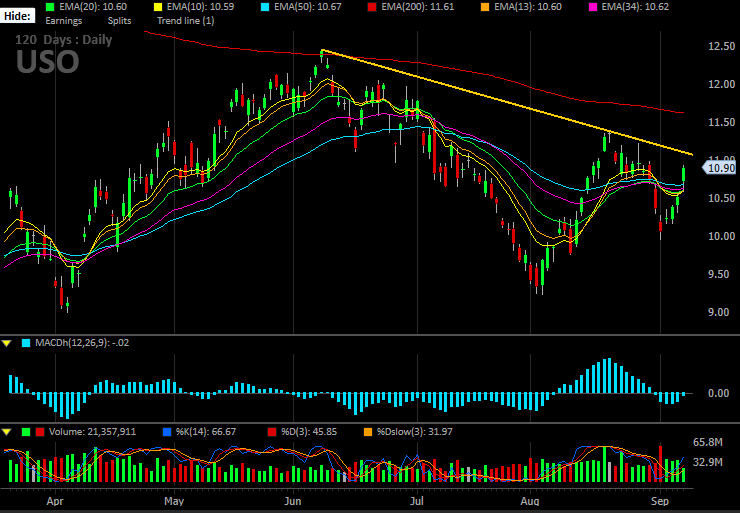
Task: Click the cyan MACDh color swatch
Action: pos(26,343)
